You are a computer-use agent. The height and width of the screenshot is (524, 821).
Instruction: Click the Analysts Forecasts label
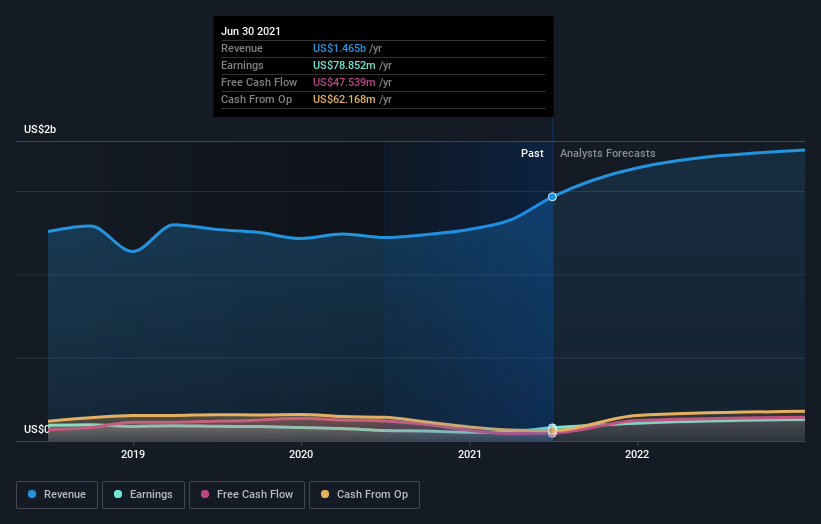pos(607,153)
